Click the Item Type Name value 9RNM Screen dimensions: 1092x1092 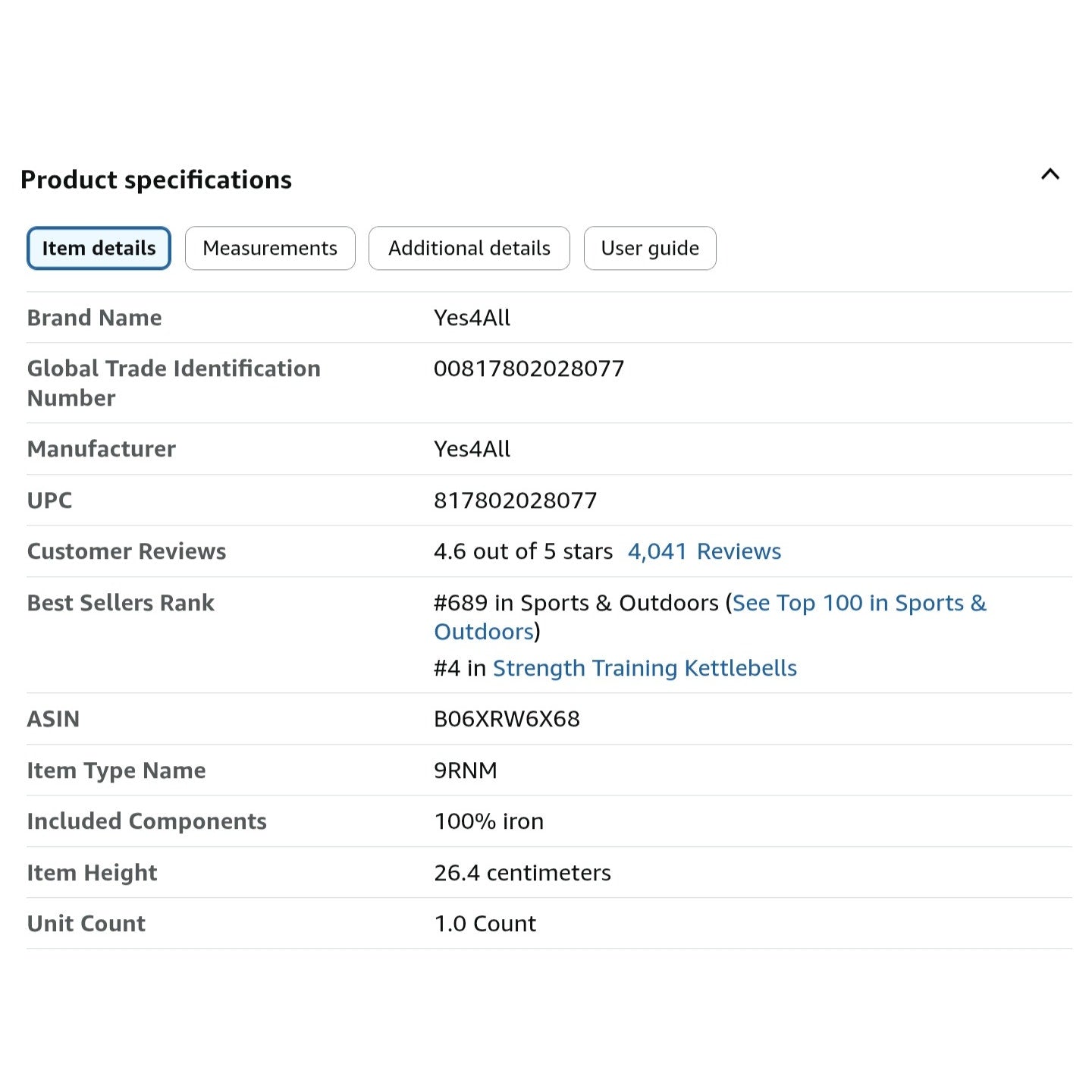[465, 770]
